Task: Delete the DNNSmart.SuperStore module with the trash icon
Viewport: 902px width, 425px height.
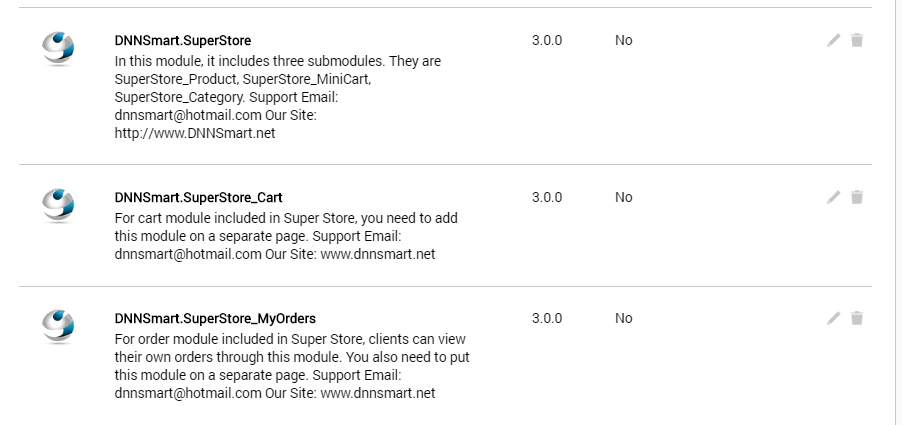Action: pyautogui.click(x=857, y=40)
